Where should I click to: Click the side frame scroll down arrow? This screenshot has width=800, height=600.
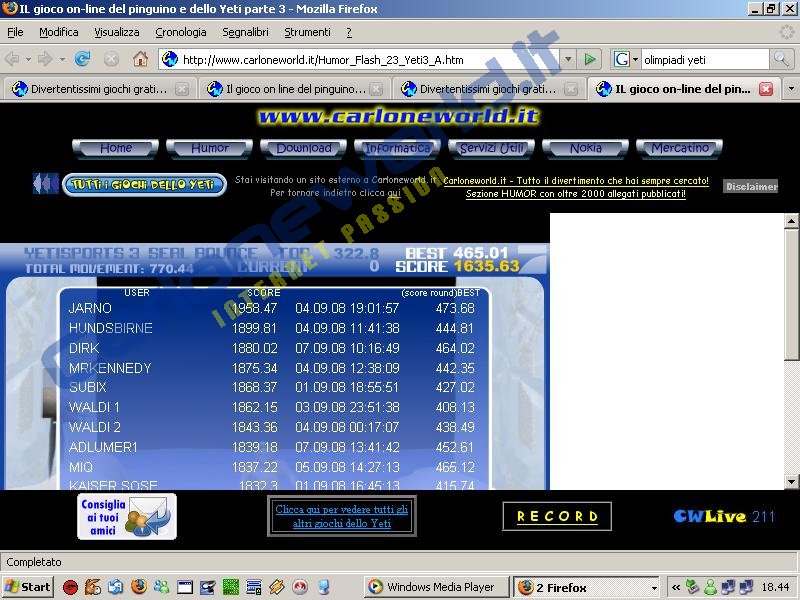(791, 482)
